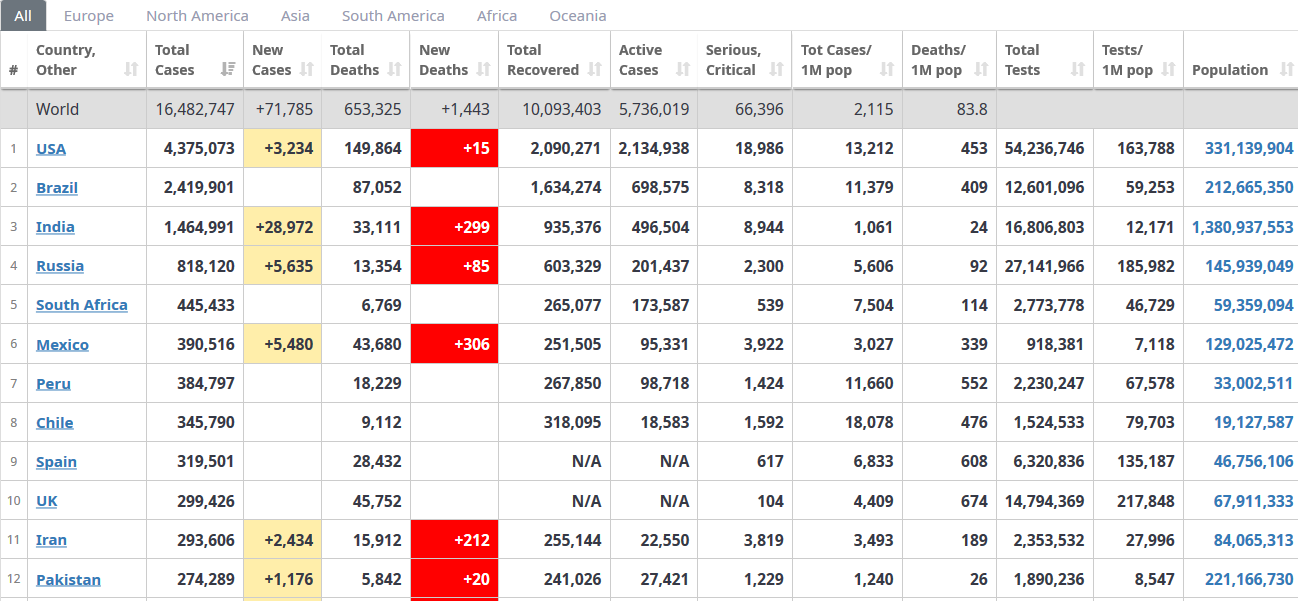Select the All tab
1298x601 pixels.
click(x=23, y=16)
